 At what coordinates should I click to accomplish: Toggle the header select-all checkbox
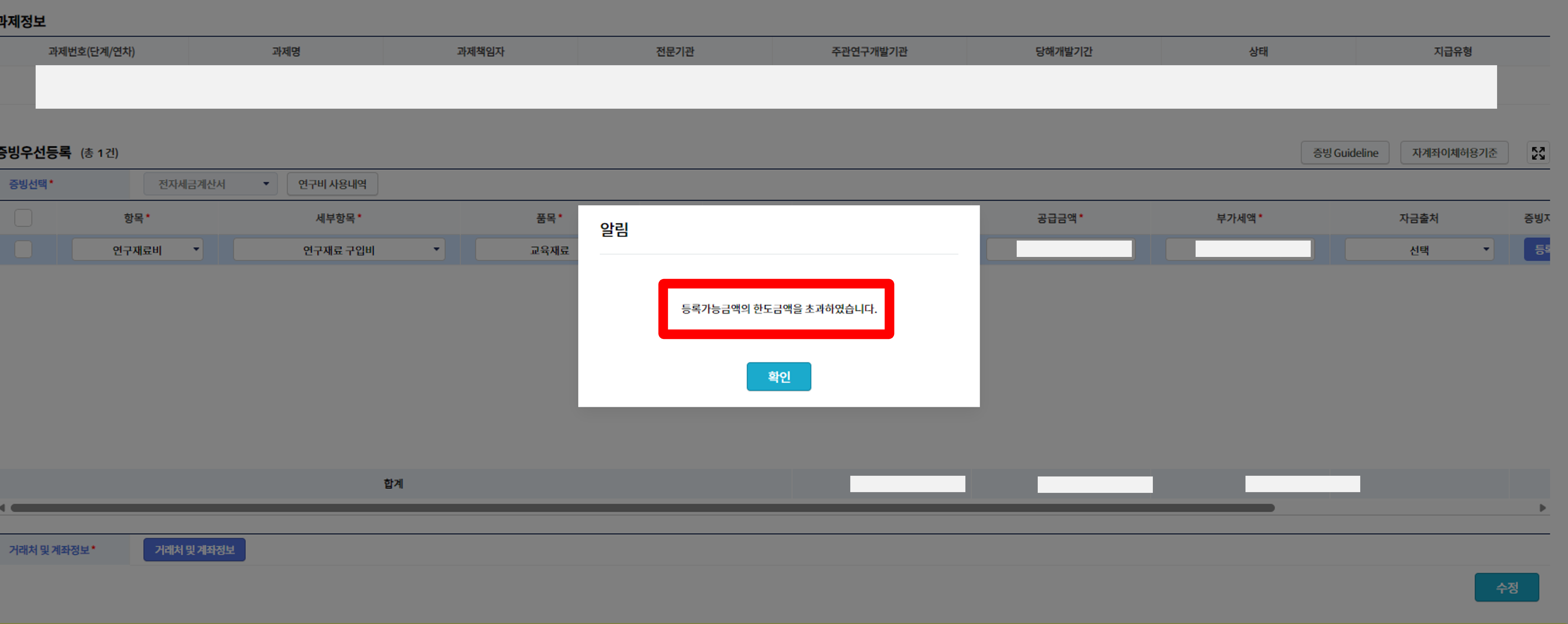23,218
